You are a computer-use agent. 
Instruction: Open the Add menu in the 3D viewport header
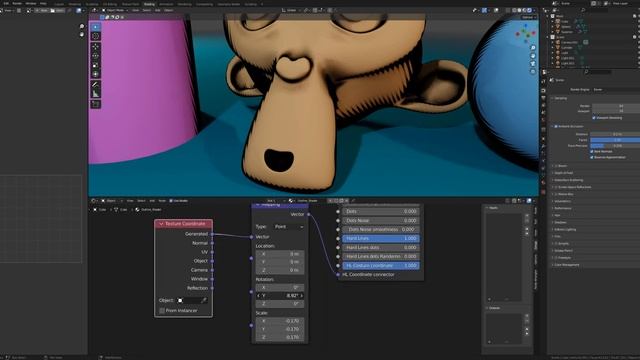click(x=158, y=10)
